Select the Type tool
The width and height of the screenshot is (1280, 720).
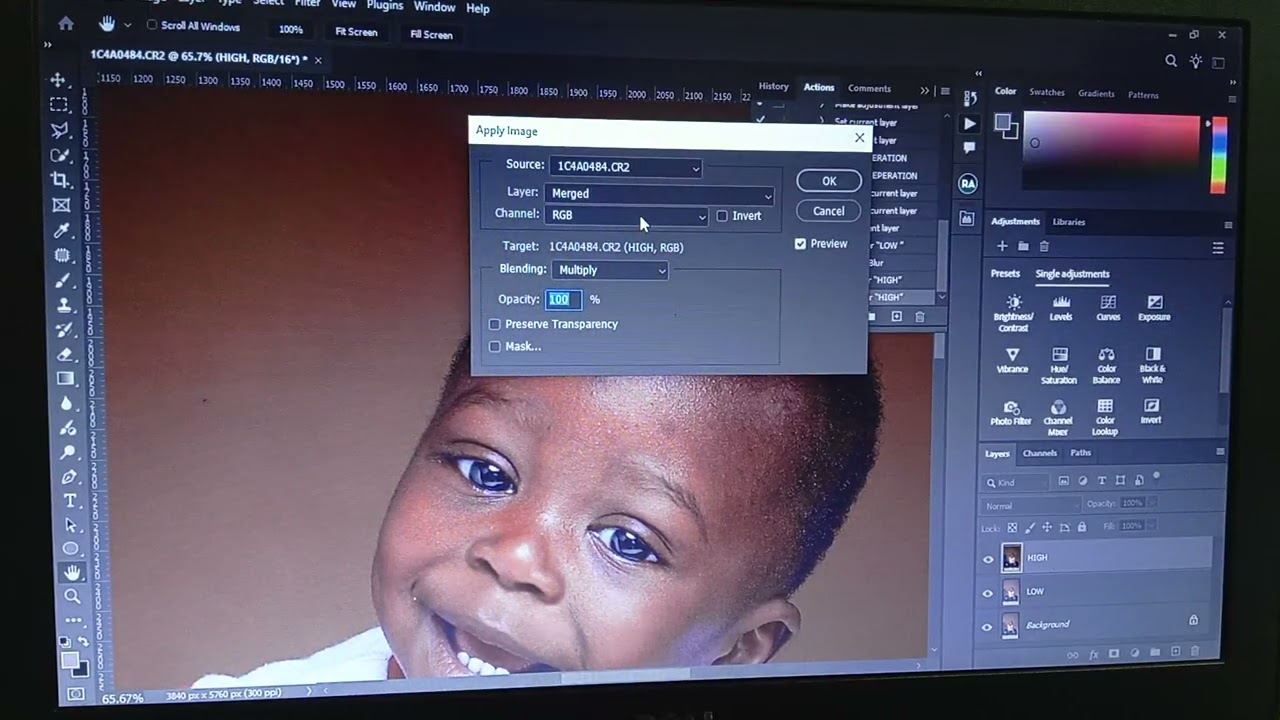tap(70, 500)
